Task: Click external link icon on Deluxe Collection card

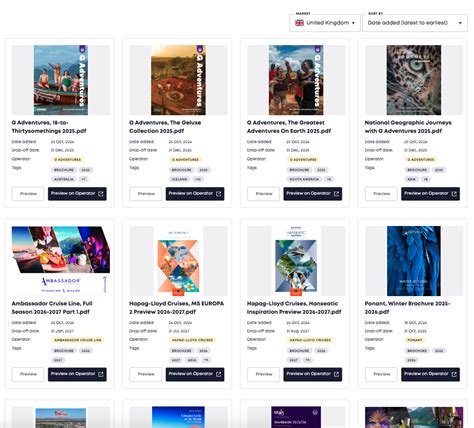Action: pyautogui.click(x=219, y=194)
